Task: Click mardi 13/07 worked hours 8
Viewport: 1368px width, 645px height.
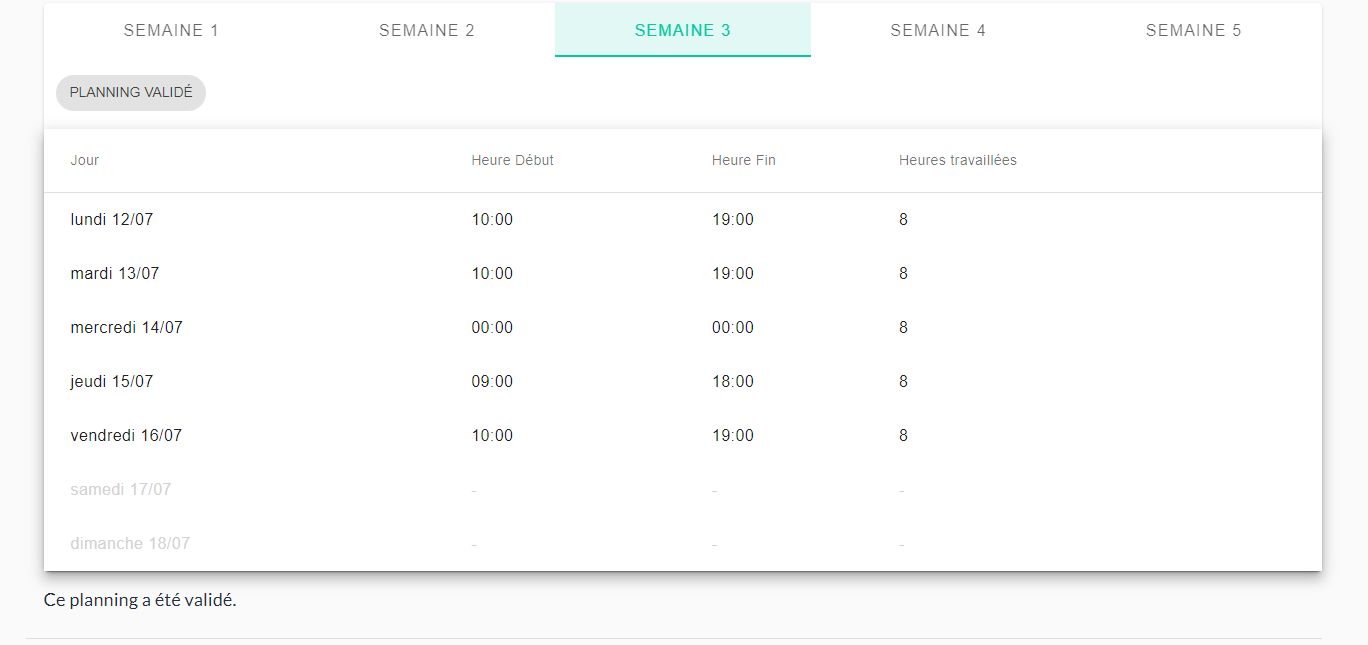Action: [904, 273]
